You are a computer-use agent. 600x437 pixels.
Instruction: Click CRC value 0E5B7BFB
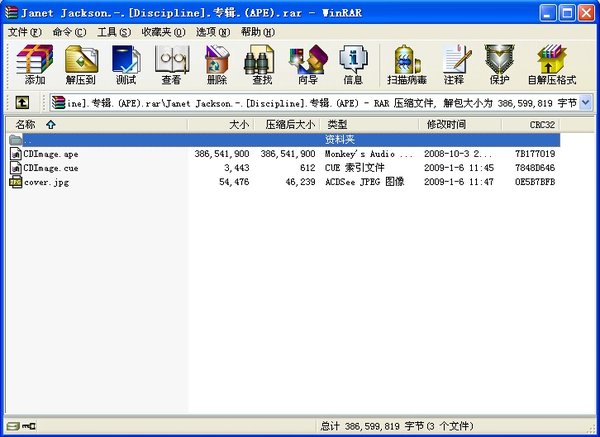[535, 182]
